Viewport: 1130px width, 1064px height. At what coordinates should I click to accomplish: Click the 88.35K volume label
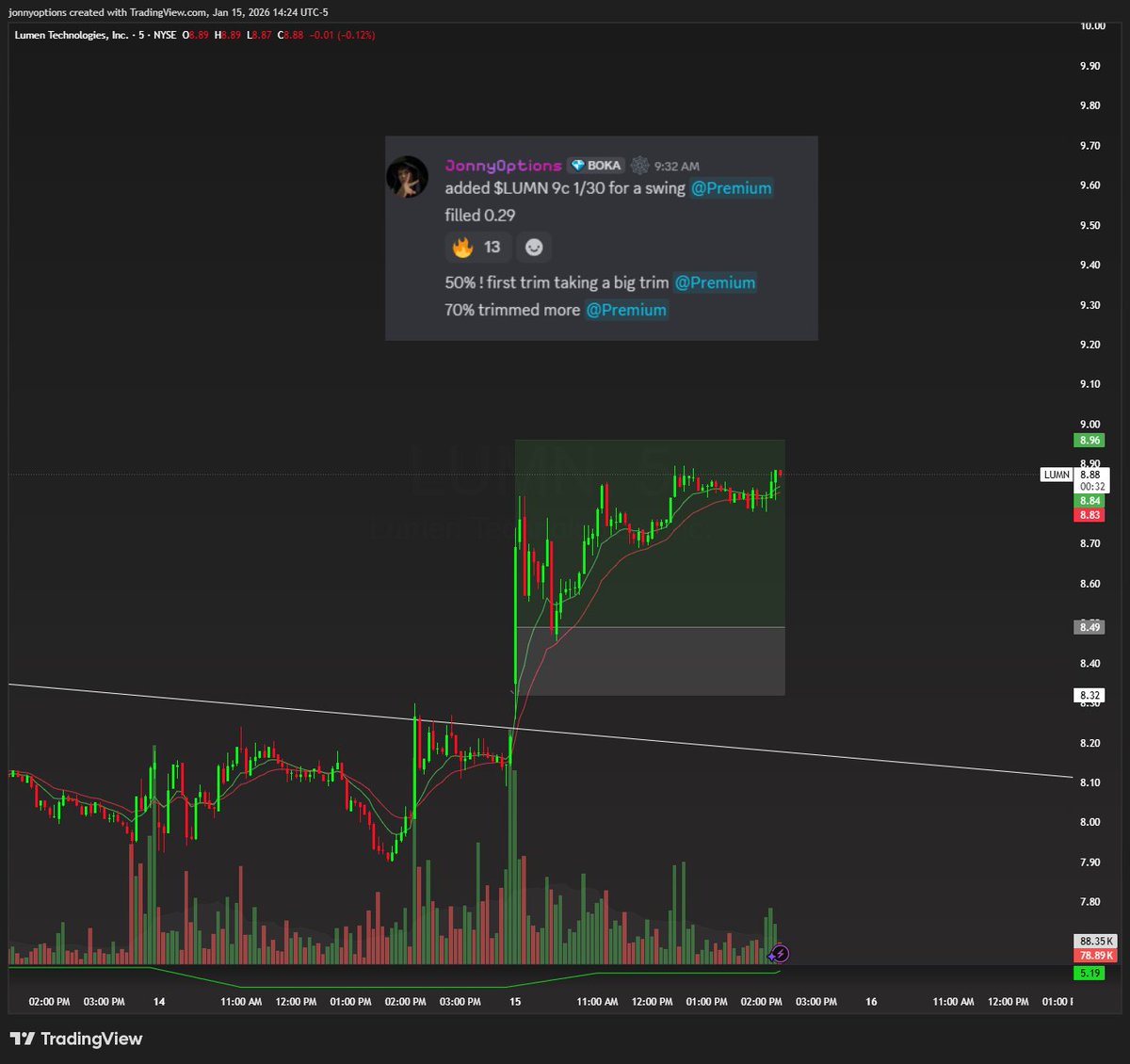coord(1096,941)
